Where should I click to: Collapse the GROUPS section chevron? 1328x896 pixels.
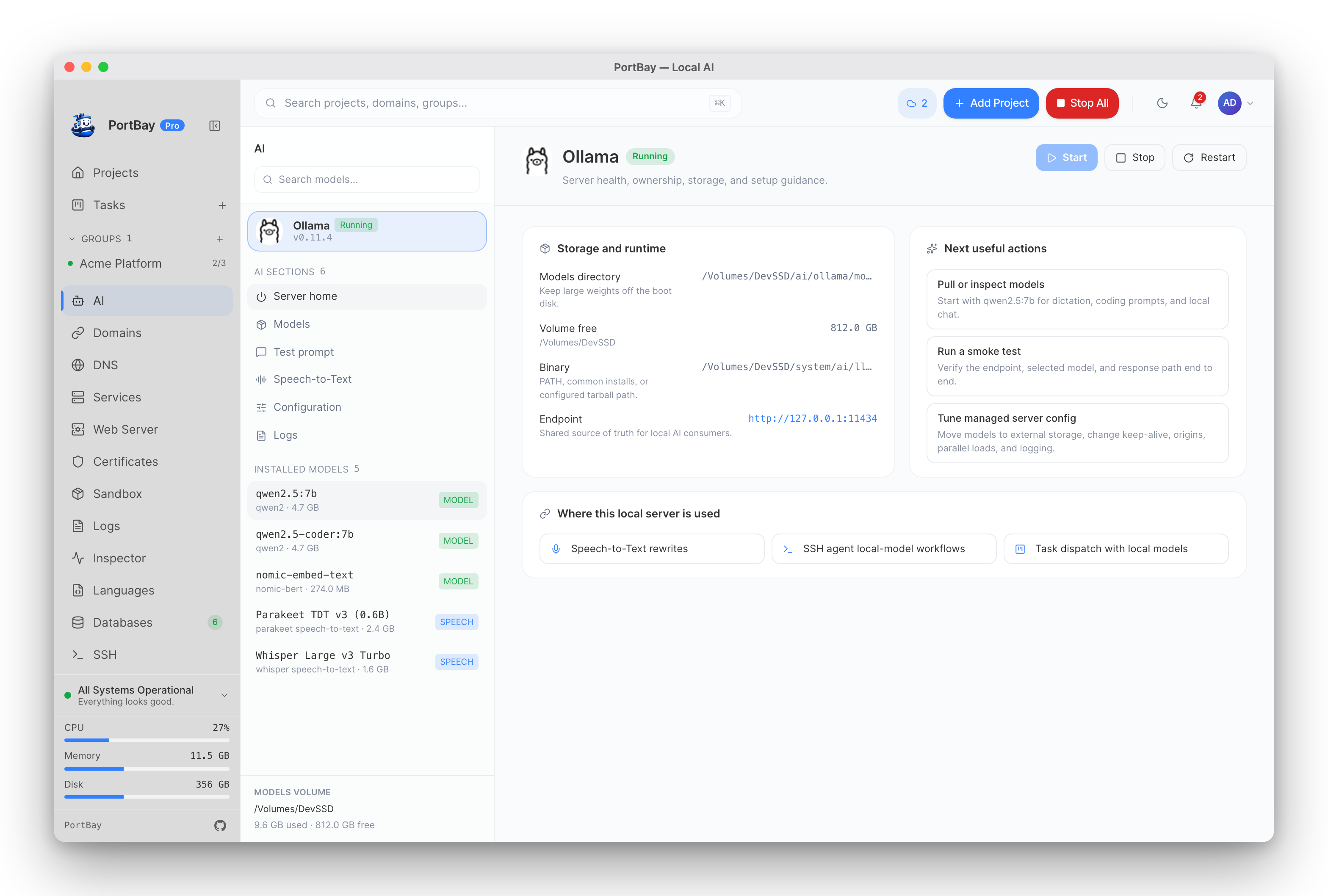tap(72, 239)
